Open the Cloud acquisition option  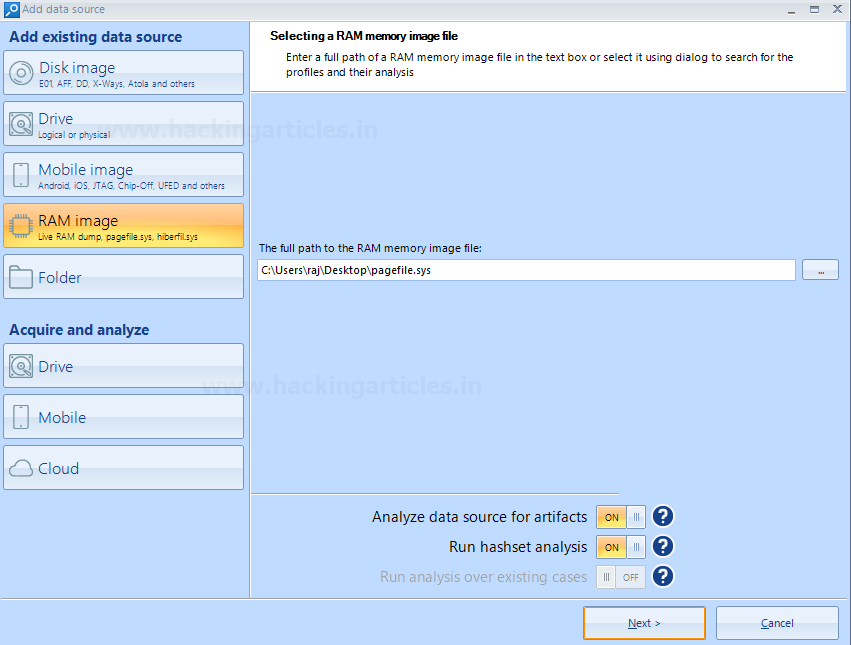pos(21,468)
